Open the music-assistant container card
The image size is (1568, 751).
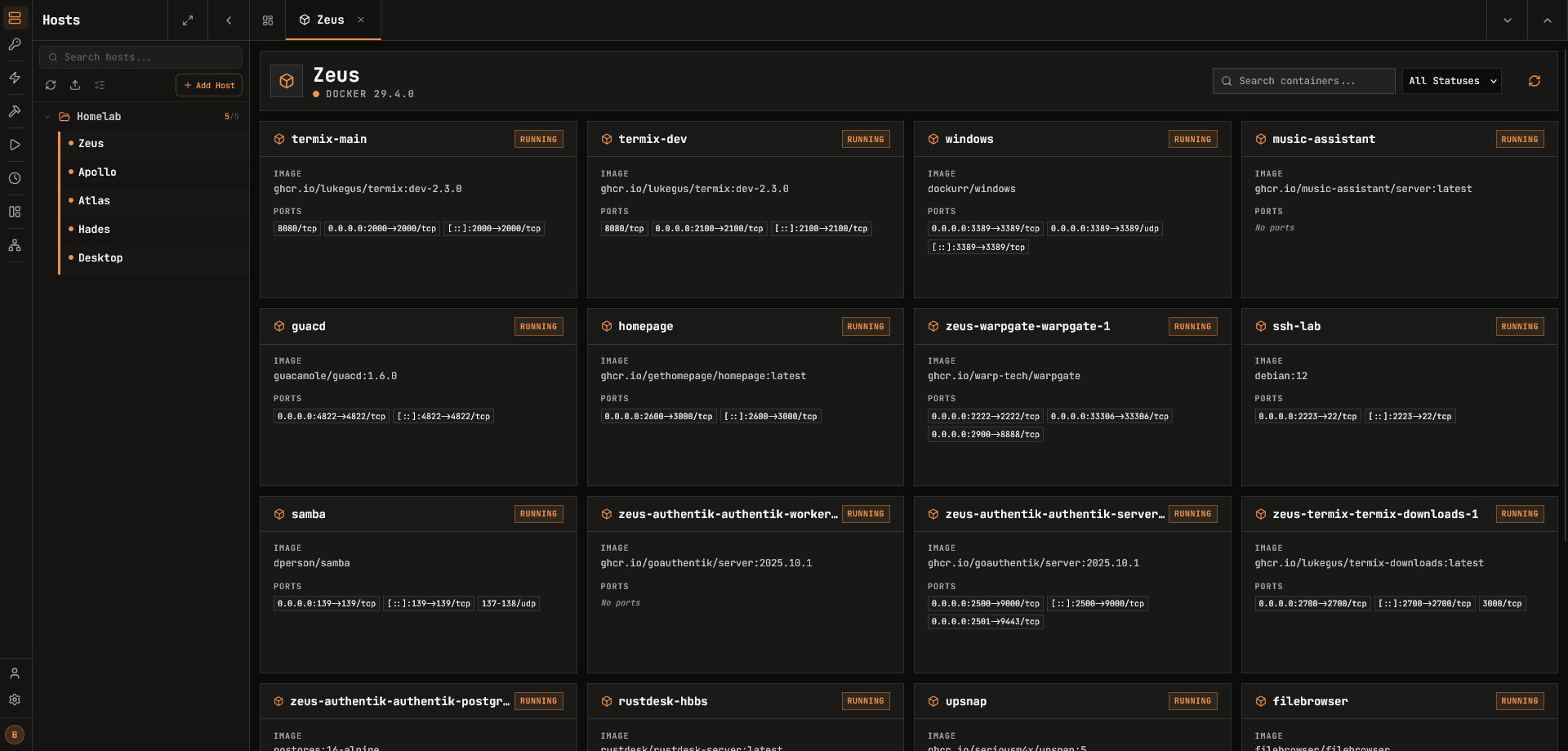pyautogui.click(x=1400, y=210)
